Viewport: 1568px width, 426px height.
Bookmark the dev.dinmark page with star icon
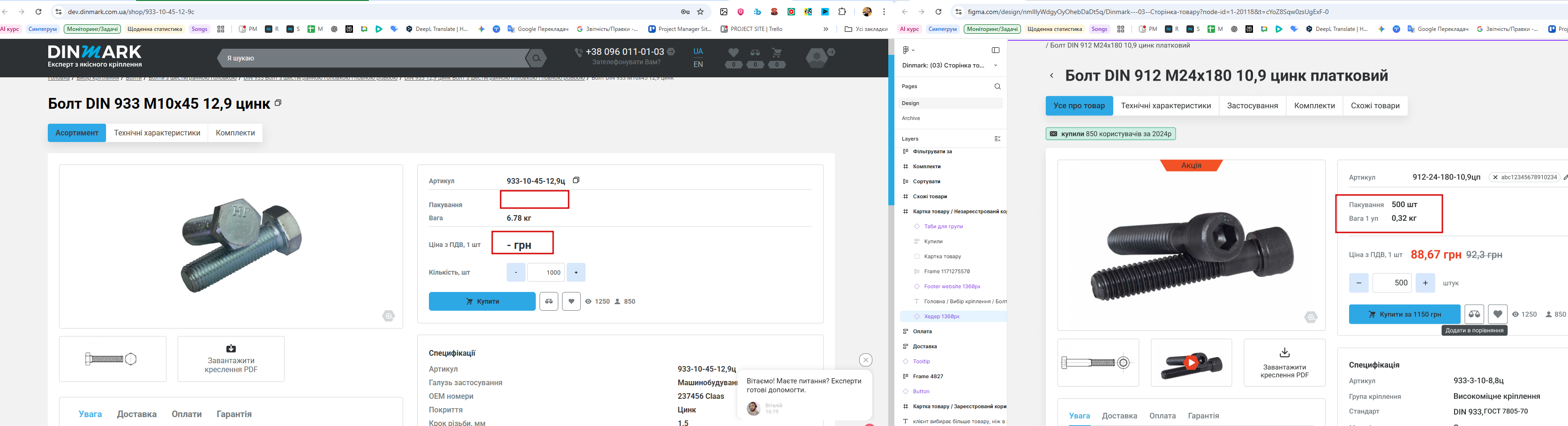click(x=701, y=12)
